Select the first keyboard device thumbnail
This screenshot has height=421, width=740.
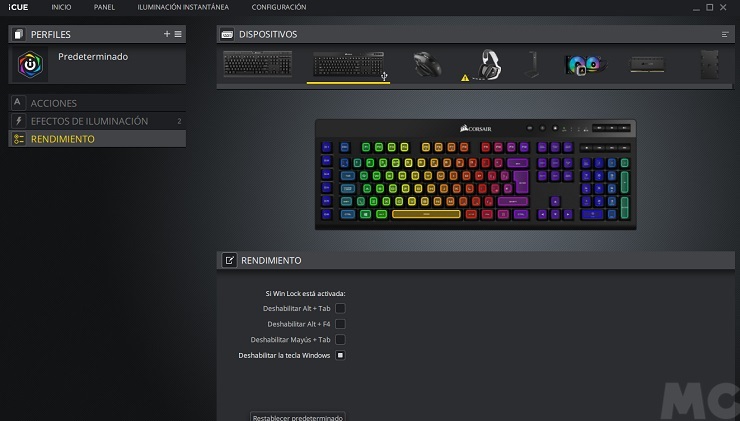(258, 64)
